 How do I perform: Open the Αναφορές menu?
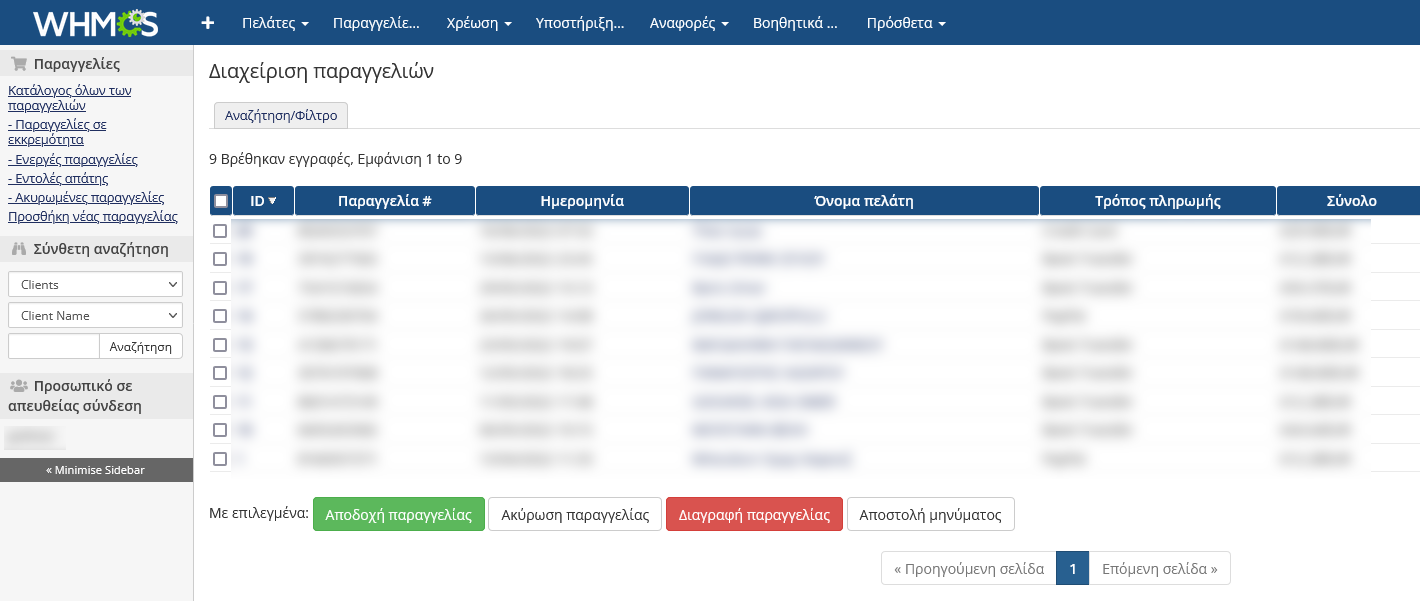(689, 22)
